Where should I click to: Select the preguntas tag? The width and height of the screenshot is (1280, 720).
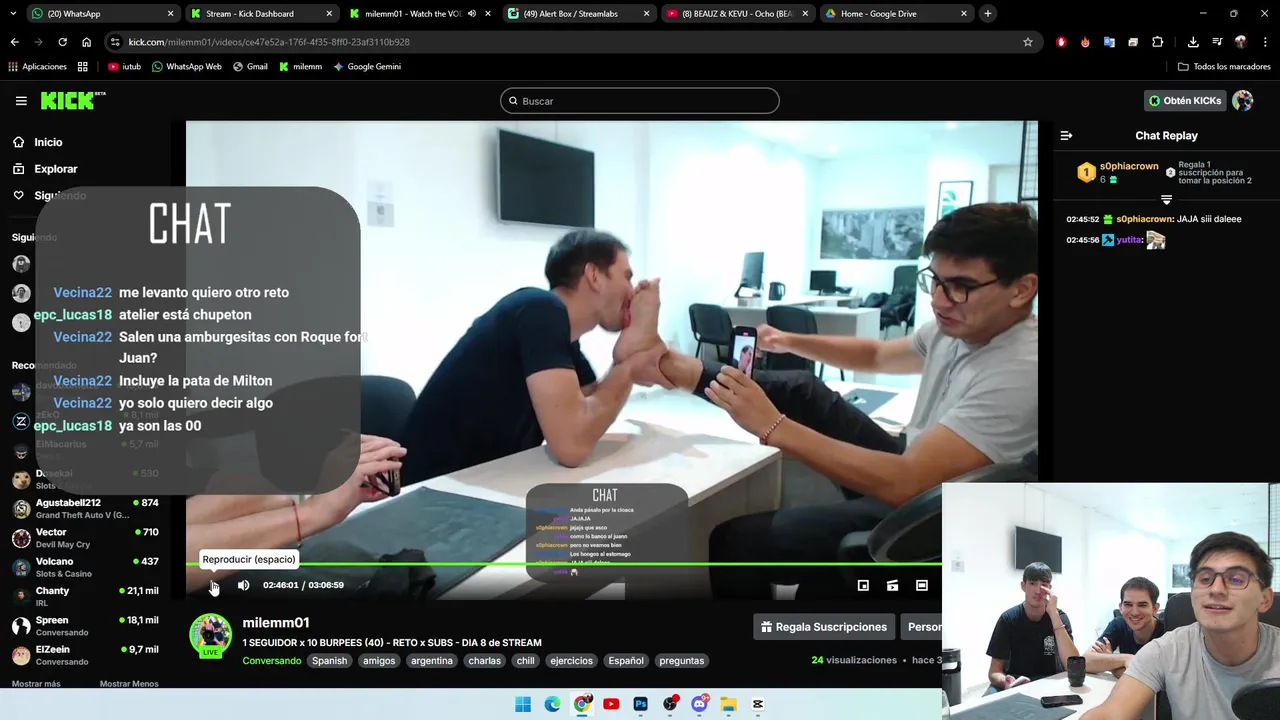pyautogui.click(x=682, y=661)
